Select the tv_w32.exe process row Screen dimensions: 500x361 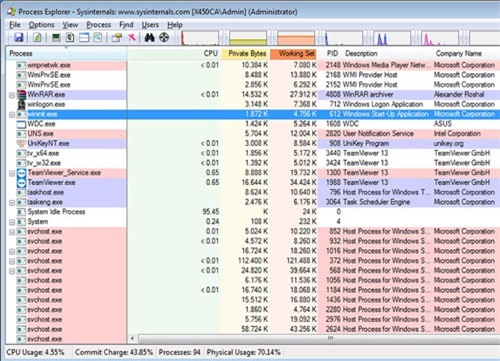click(253, 163)
